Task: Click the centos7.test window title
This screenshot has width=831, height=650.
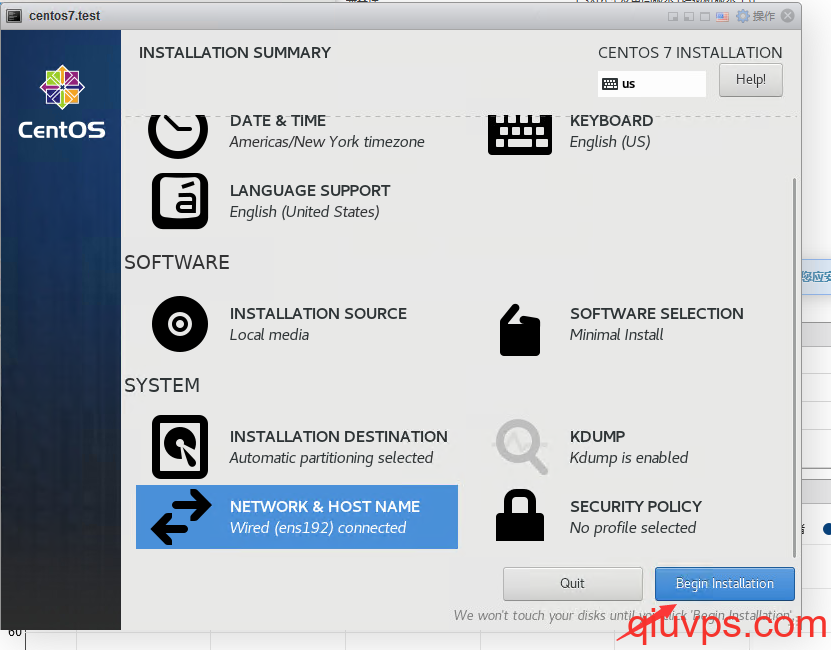Action: click(x=65, y=16)
